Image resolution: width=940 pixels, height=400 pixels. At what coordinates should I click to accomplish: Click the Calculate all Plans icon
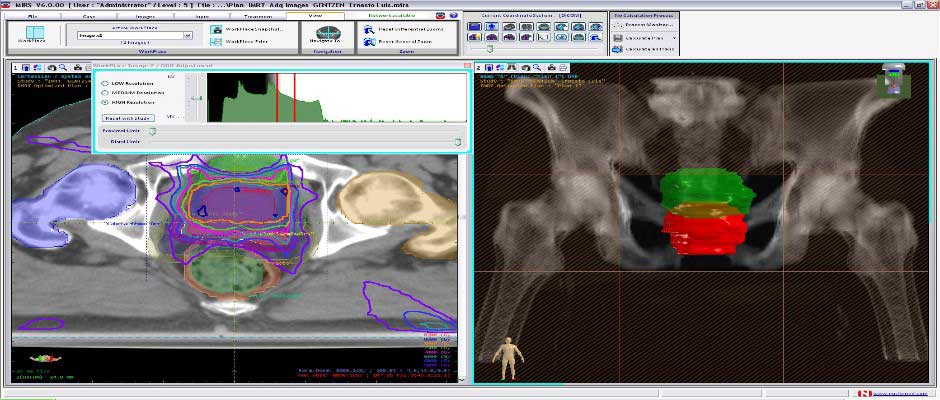617,48
